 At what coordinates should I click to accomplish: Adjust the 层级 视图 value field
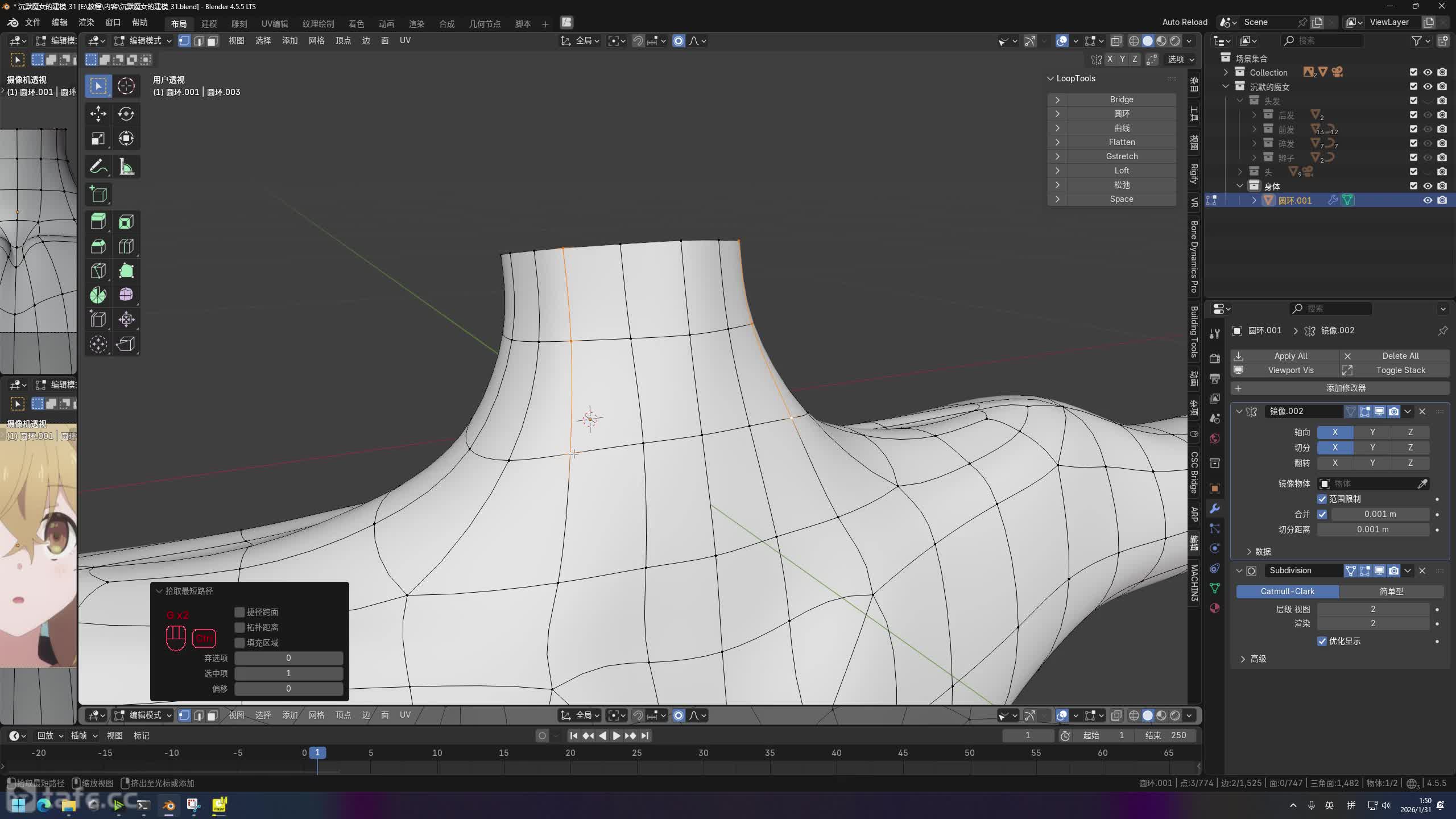coord(1372,609)
